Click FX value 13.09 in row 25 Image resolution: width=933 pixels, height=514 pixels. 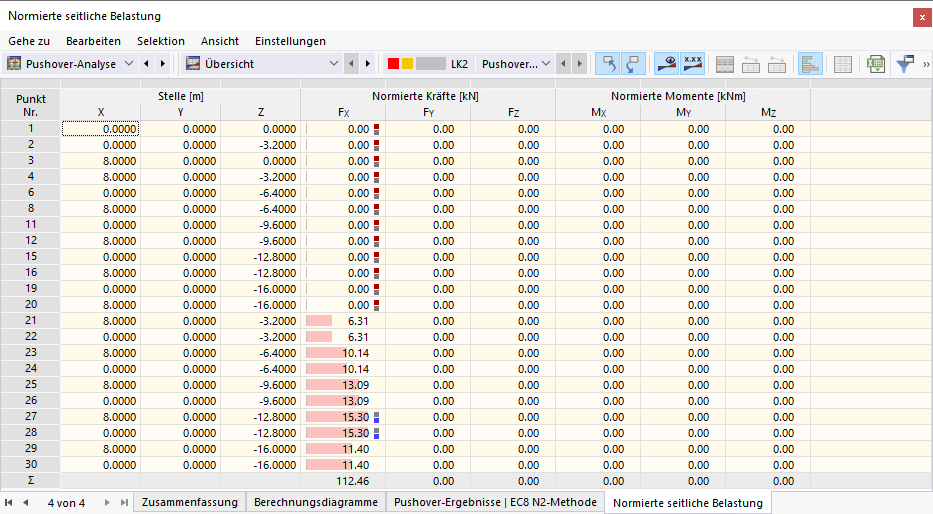pyautogui.click(x=355, y=385)
